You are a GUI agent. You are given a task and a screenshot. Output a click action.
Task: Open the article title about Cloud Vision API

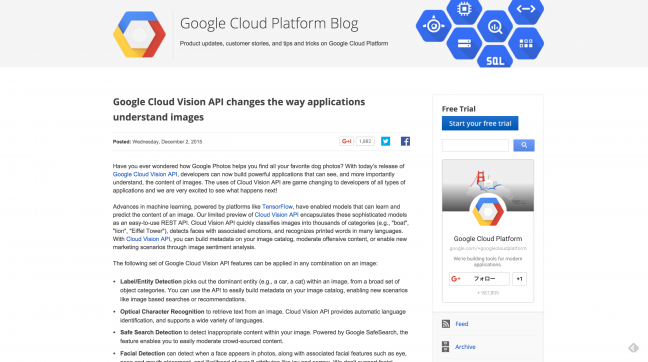tap(239, 110)
